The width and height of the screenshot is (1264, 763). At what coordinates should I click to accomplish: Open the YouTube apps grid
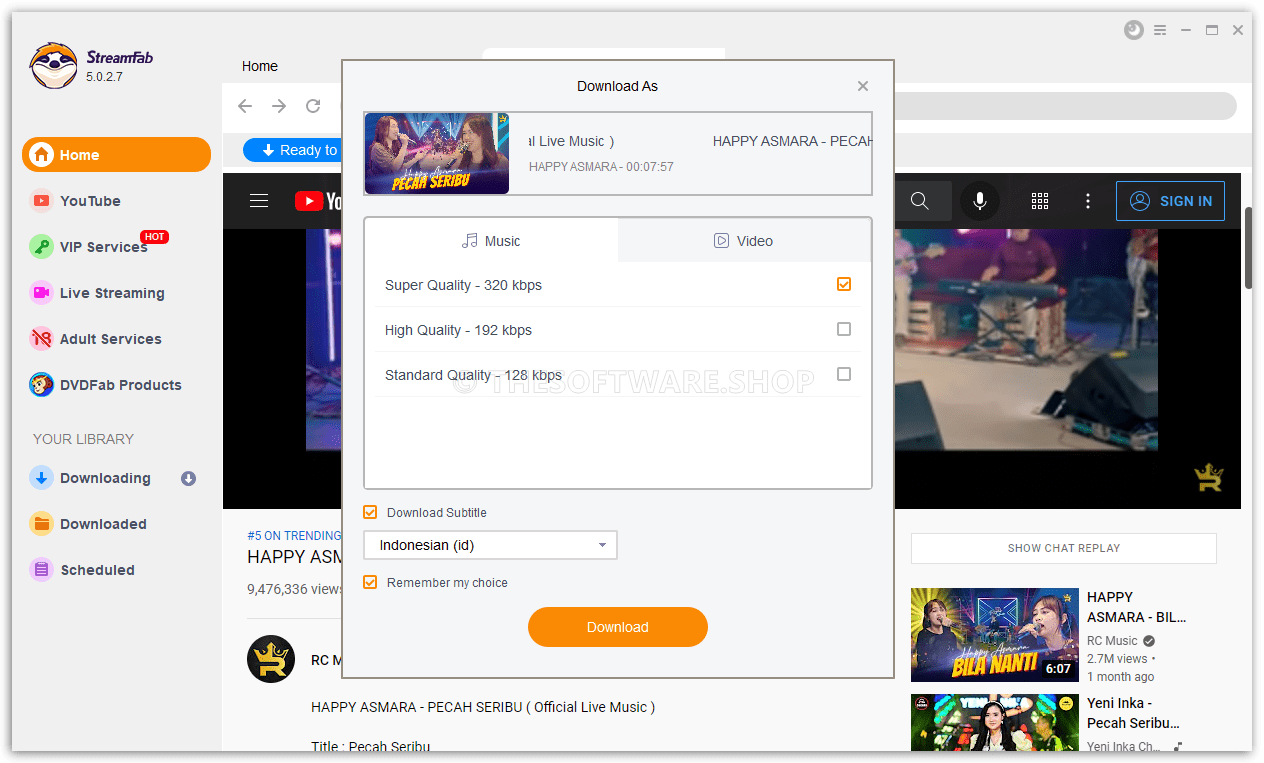pos(1040,201)
